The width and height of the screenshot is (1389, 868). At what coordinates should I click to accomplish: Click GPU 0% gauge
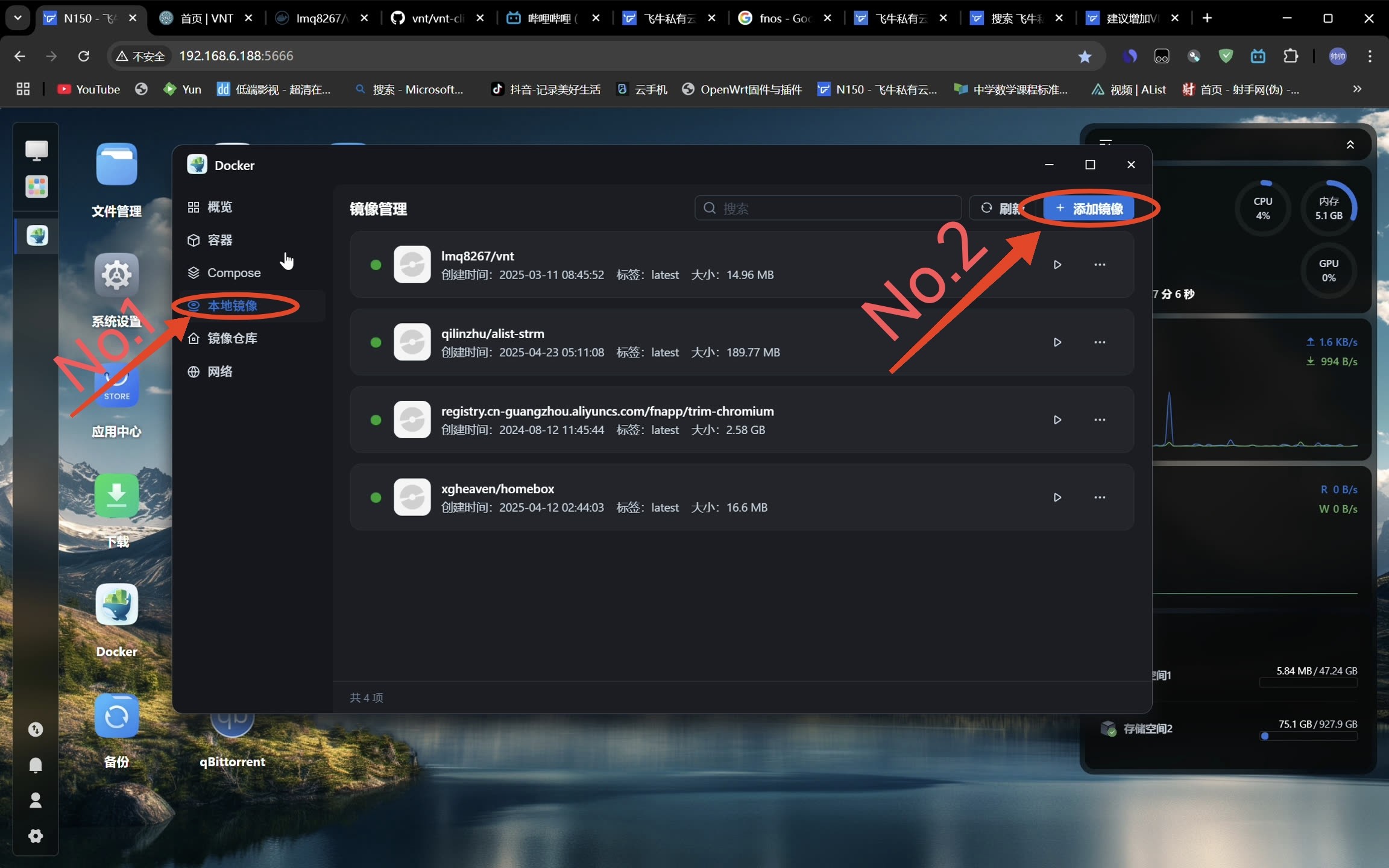[x=1329, y=271]
